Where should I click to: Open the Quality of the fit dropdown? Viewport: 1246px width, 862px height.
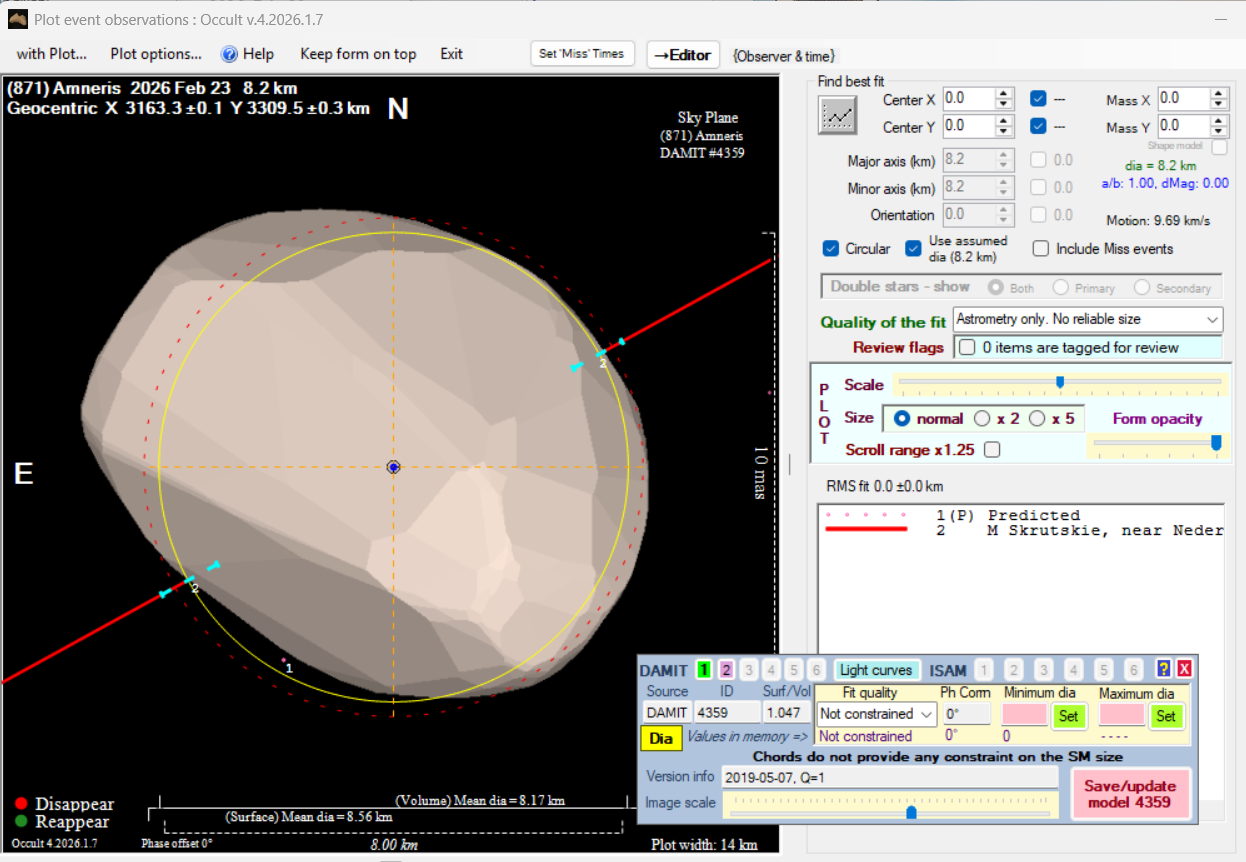(x=1212, y=320)
